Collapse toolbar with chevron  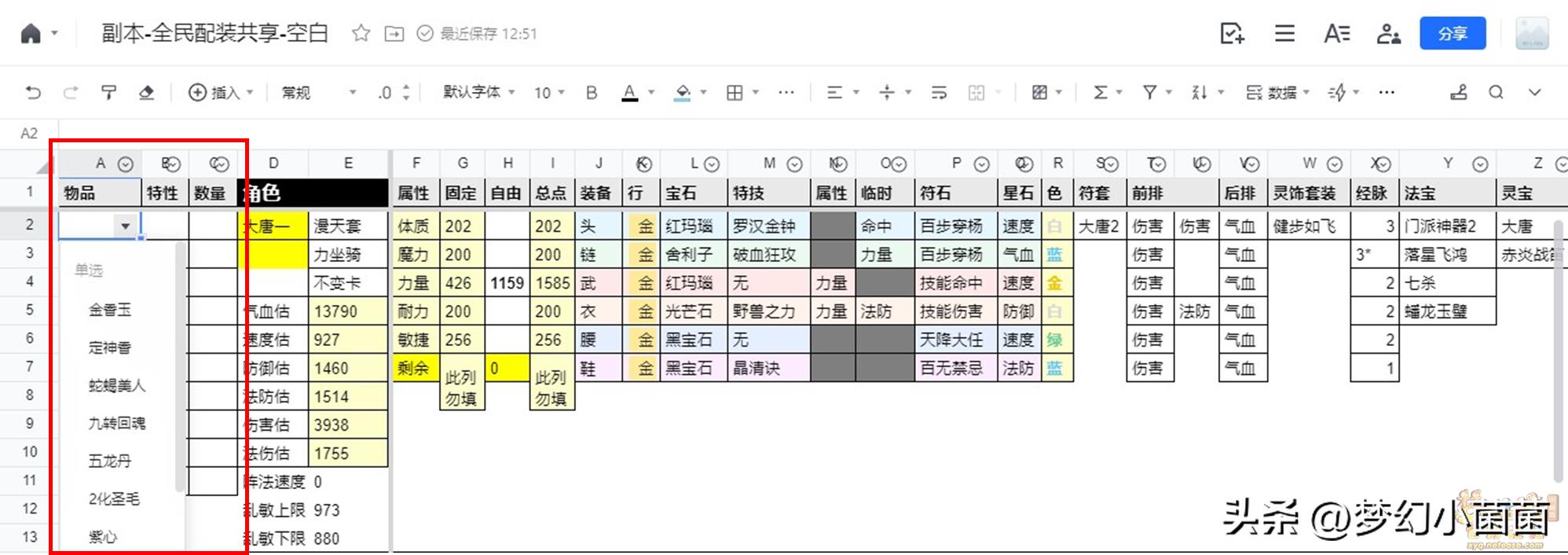(1534, 93)
